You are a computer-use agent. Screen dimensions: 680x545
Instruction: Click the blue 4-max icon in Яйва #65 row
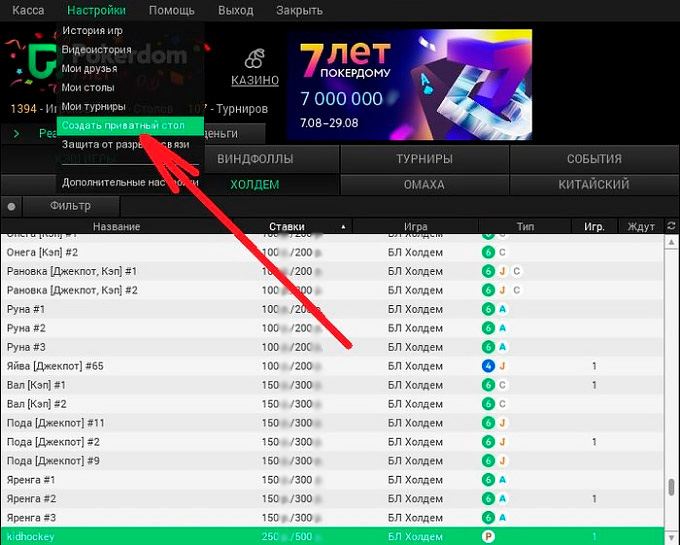point(488,366)
